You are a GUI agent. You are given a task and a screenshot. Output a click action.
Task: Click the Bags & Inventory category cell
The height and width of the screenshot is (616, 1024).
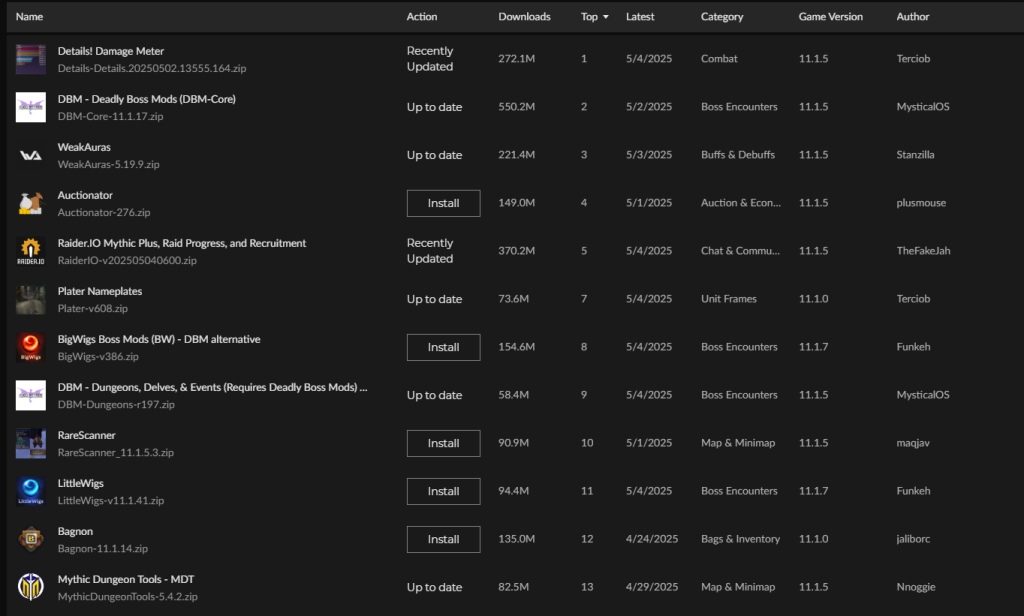coord(741,539)
